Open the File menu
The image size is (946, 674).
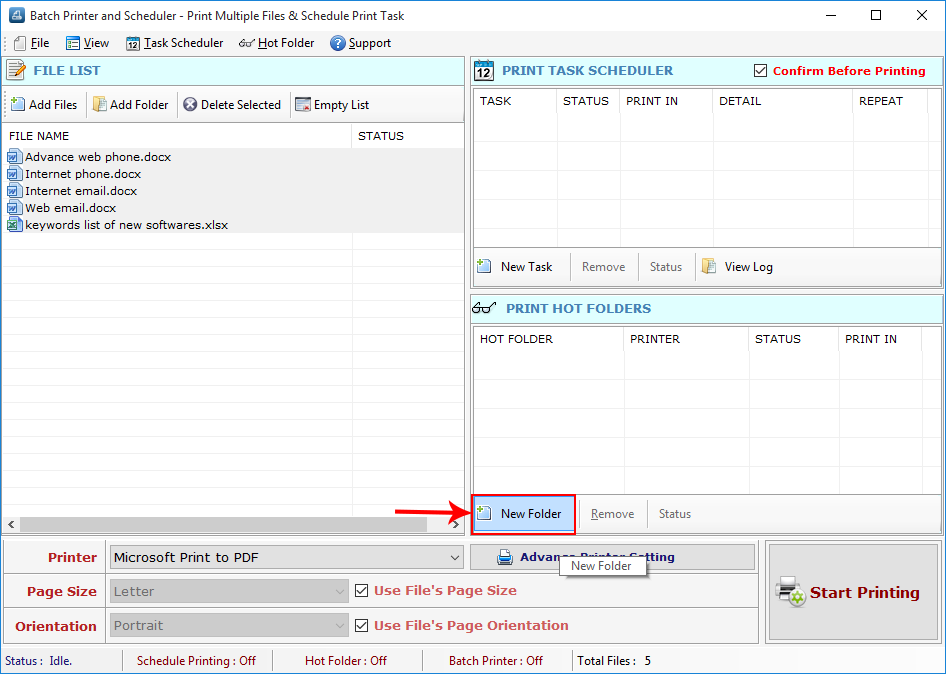pyautogui.click(x=31, y=42)
